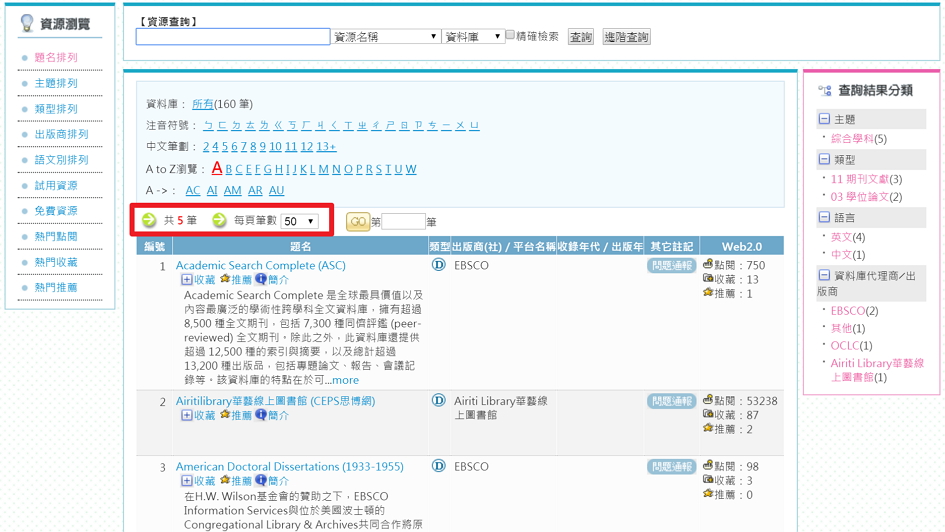Add American Doctoral Dissertations to 收藏

(198, 481)
